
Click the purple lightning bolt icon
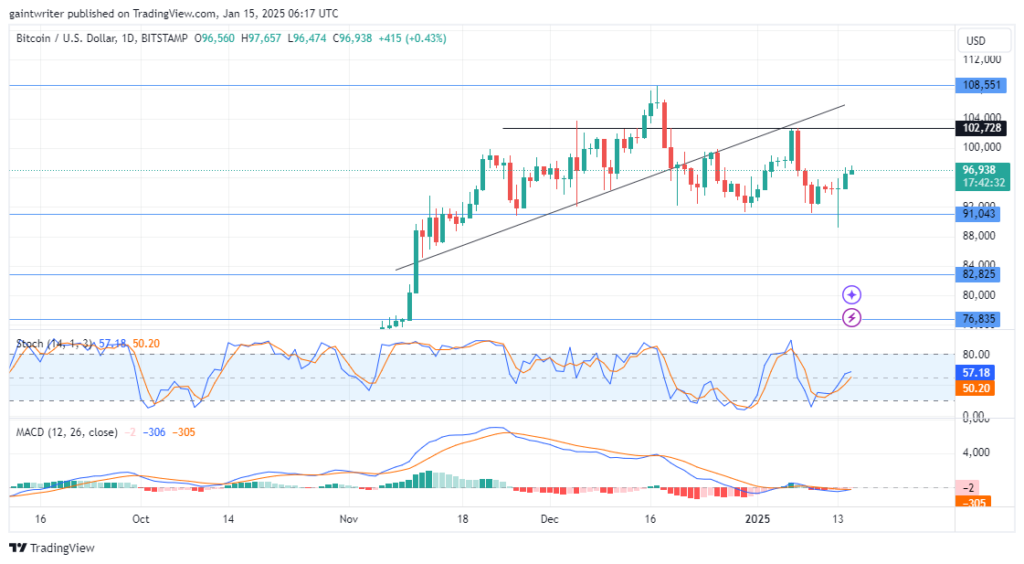(x=851, y=318)
